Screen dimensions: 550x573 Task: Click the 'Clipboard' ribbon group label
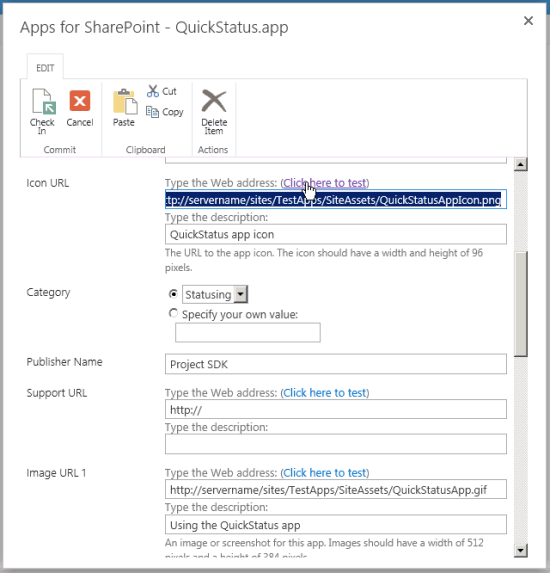coord(145,150)
